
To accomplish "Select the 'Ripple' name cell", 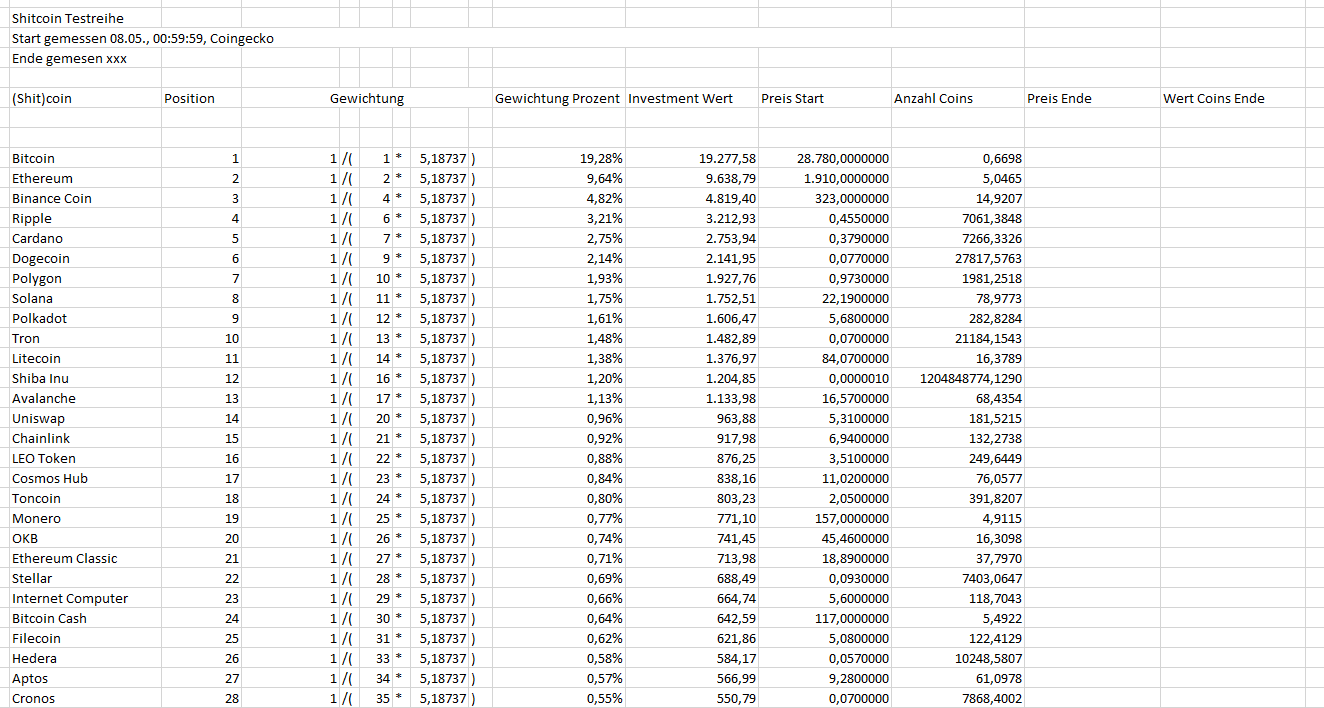I will (86, 218).
